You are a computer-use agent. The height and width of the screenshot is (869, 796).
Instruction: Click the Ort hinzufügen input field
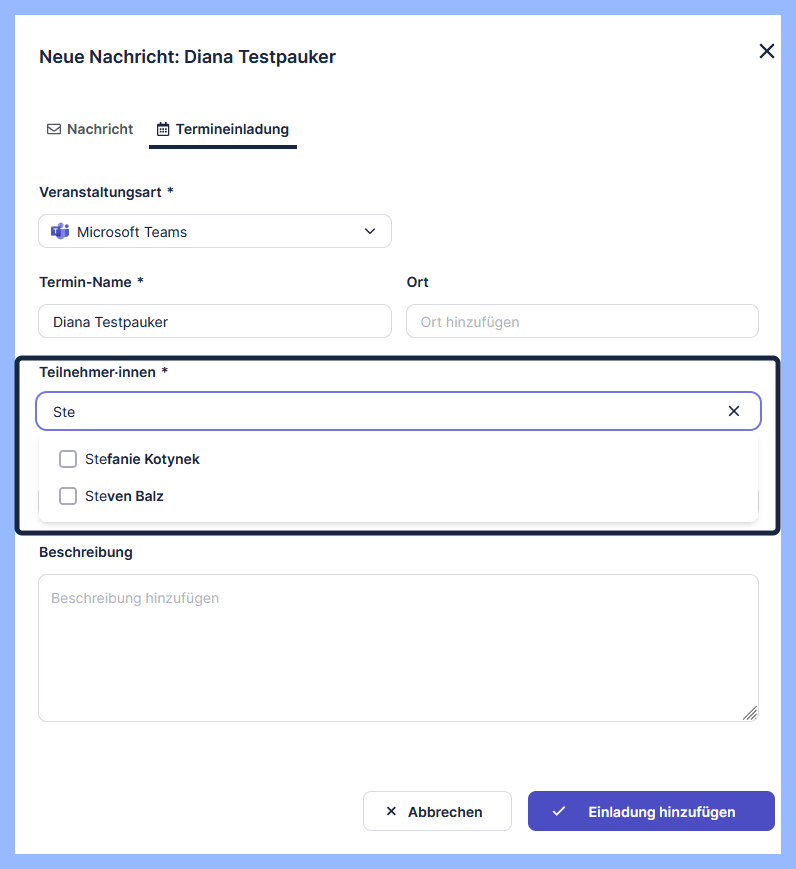coord(582,321)
